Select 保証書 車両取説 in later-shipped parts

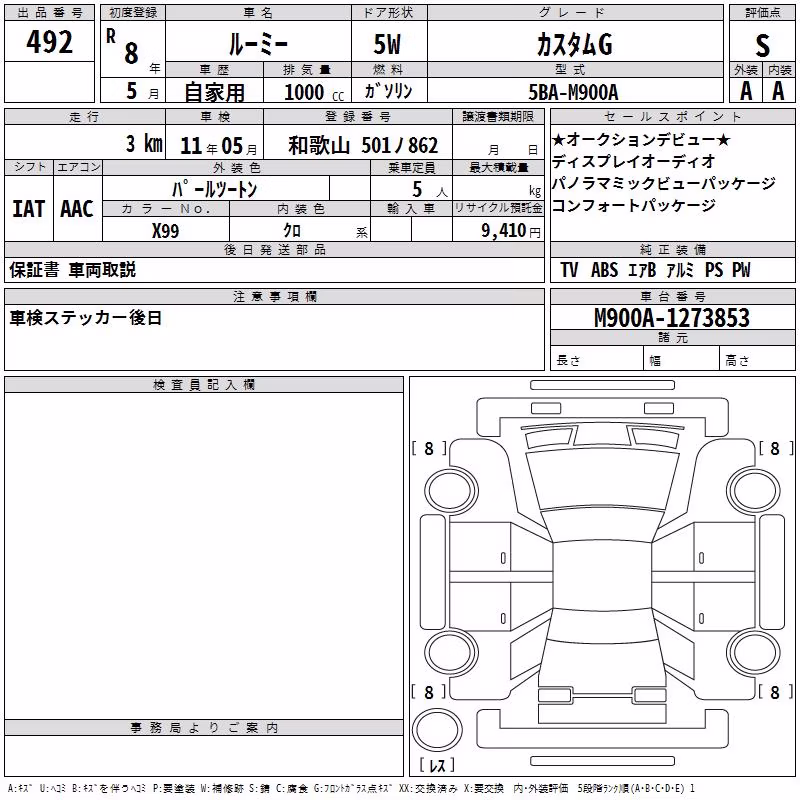(x=72, y=269)
